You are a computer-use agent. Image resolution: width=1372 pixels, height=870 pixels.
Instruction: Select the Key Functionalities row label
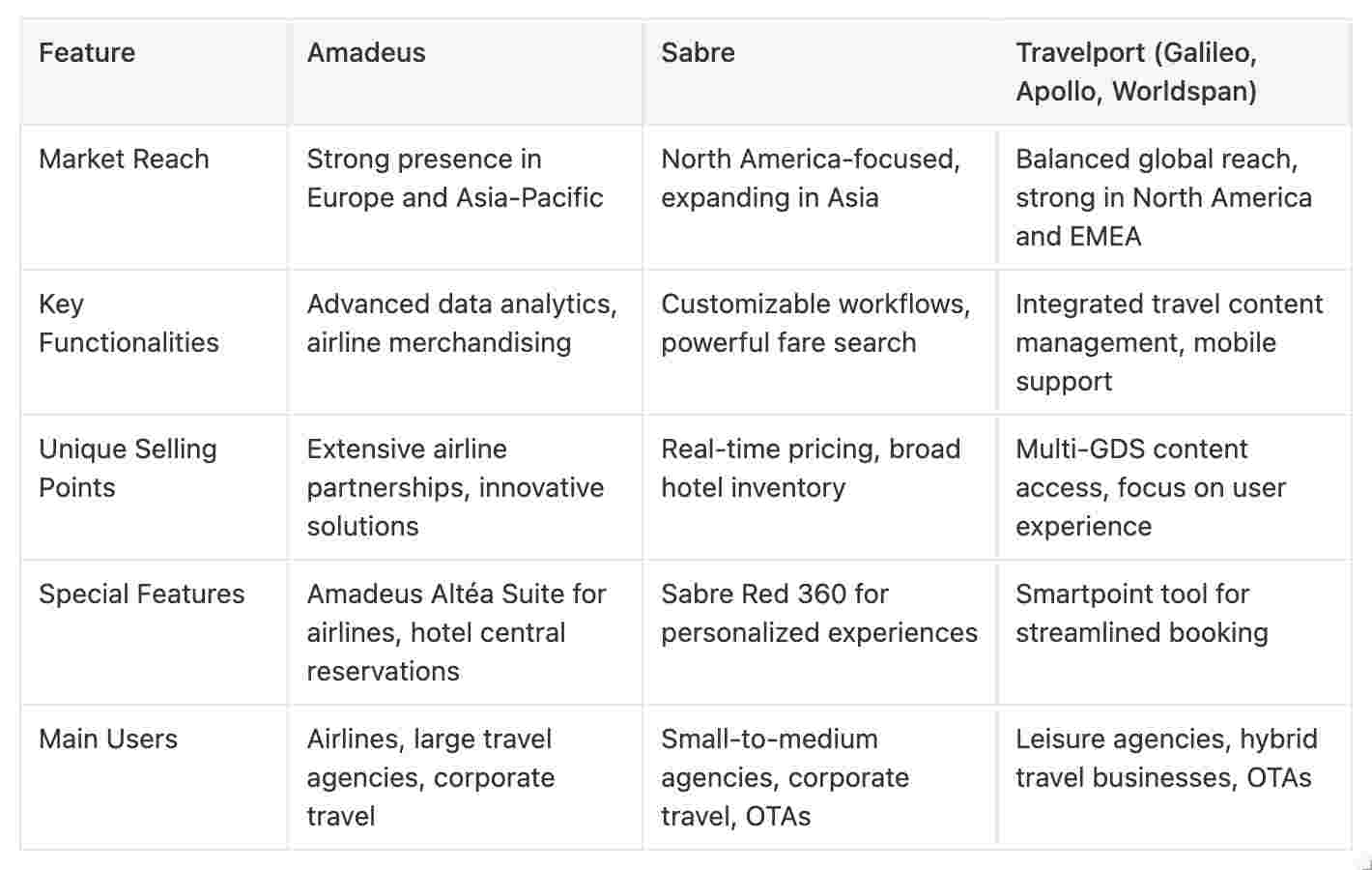(129, 323)
